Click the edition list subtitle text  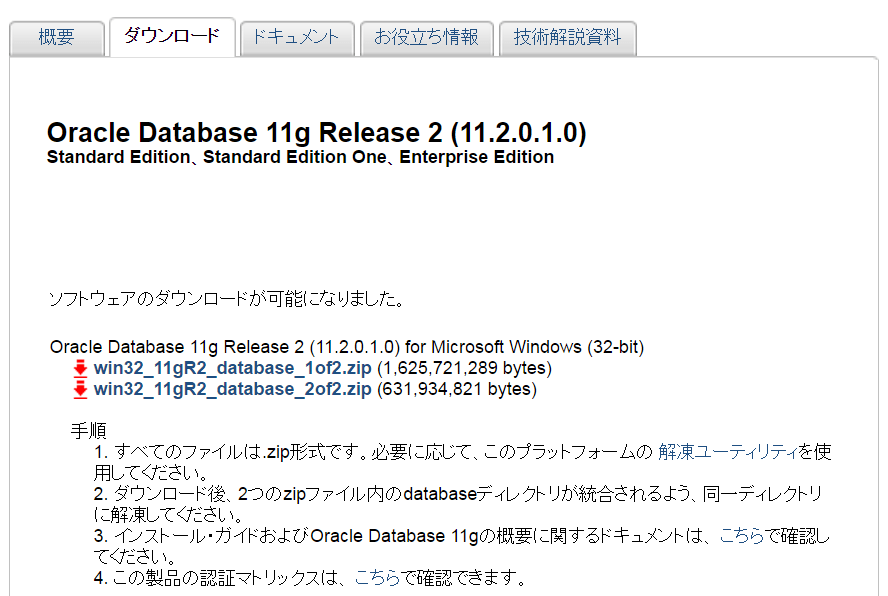300,157
